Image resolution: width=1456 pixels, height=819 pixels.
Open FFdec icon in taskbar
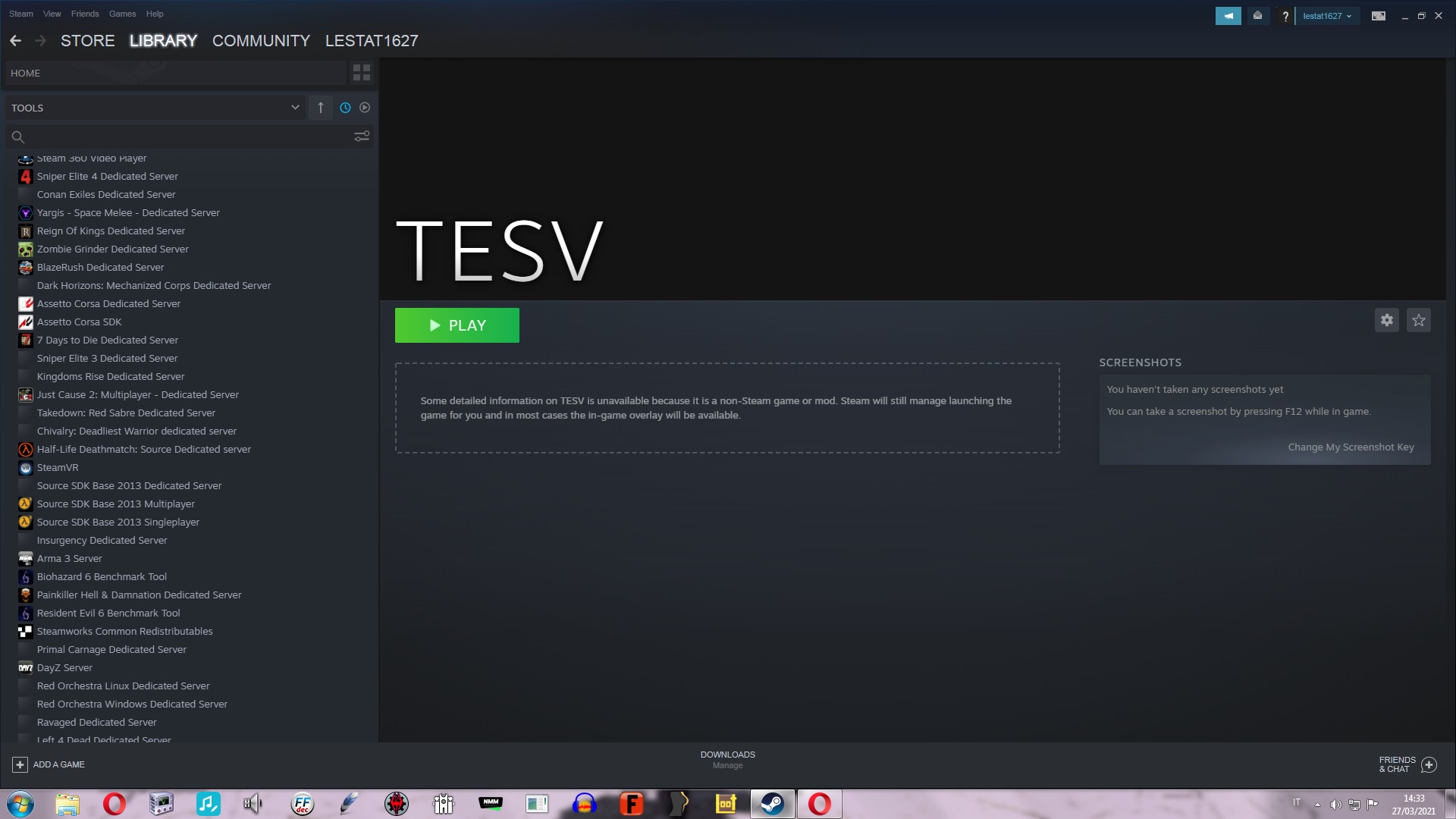point(302,804)
